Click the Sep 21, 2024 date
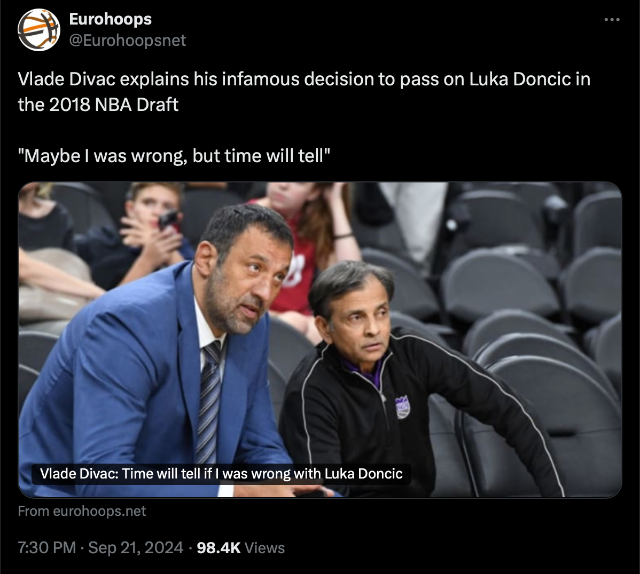The width and height of the screenshot is (640, 574). [x=136, y=547]
